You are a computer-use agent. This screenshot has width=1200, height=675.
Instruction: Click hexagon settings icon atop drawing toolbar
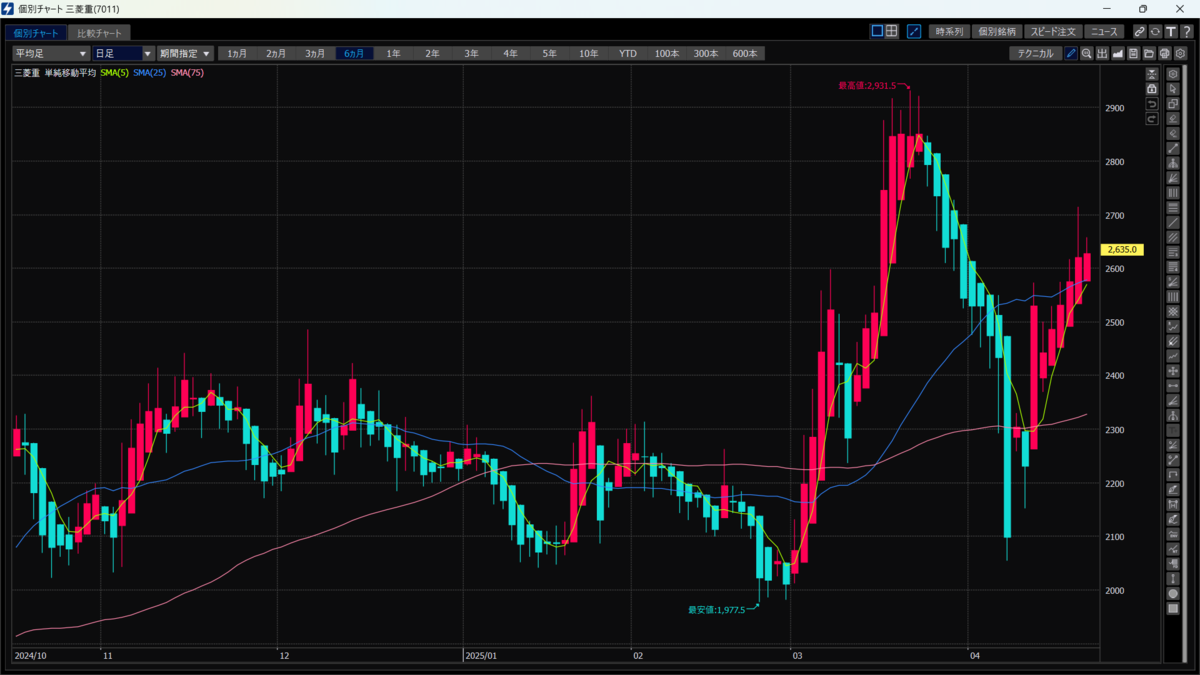1173,74
